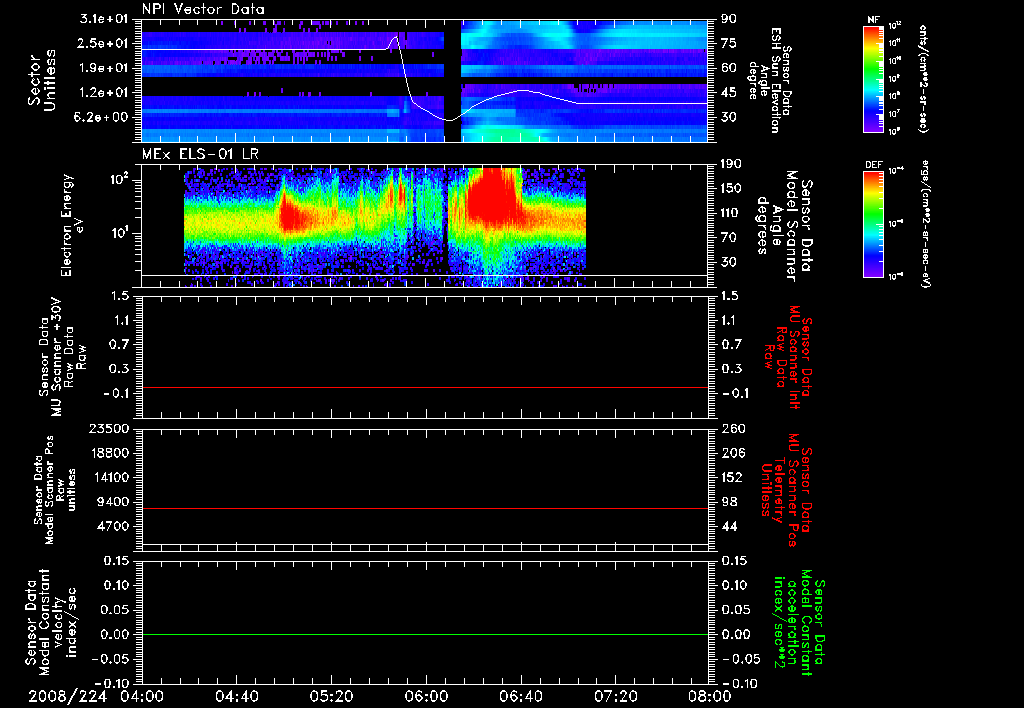Click the 06:00 time axis label
The image size is (1024, 708).
pyautogui.click(x=426, y=696)
